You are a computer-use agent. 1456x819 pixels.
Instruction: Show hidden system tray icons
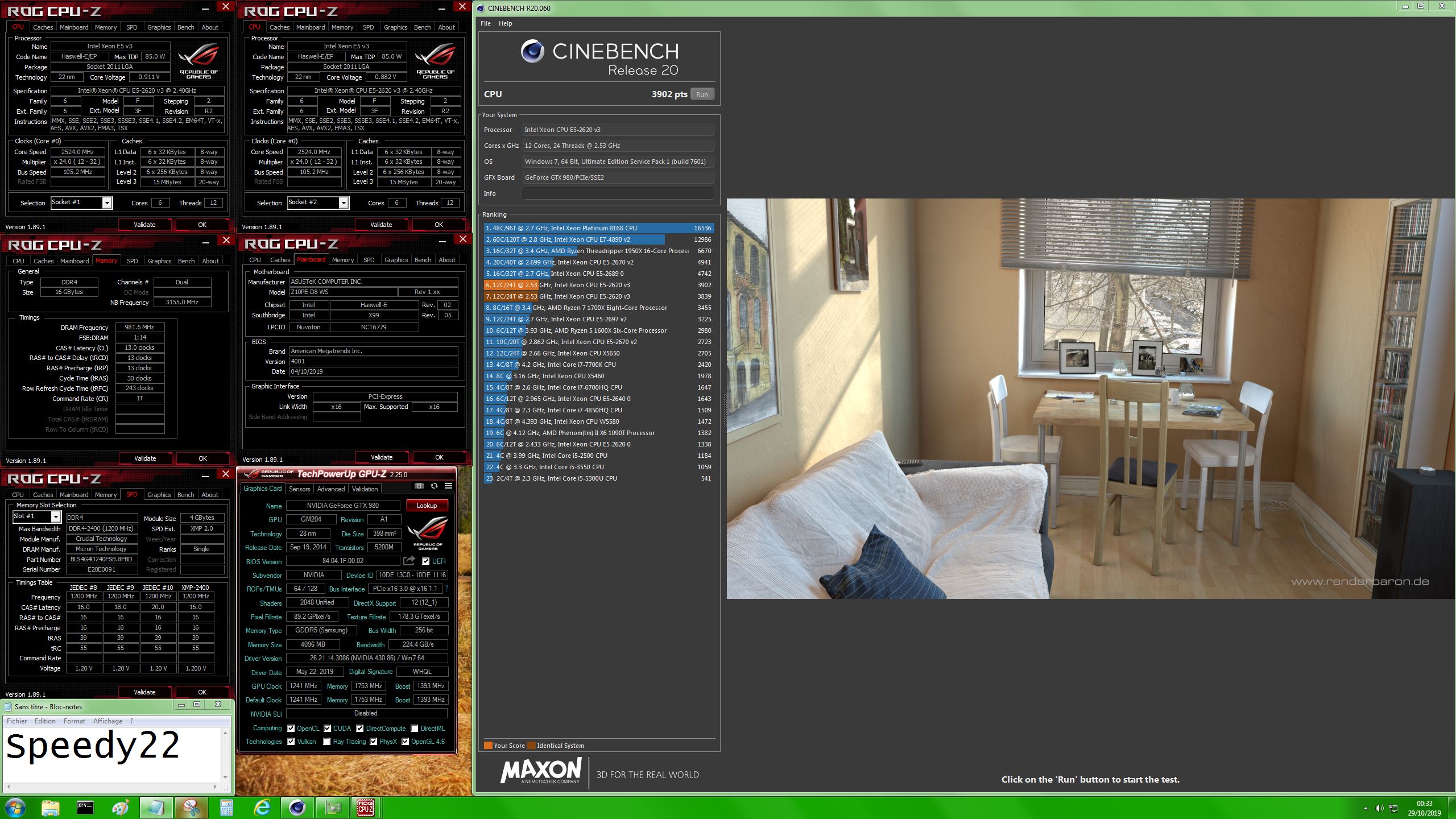pos(1366,808)
